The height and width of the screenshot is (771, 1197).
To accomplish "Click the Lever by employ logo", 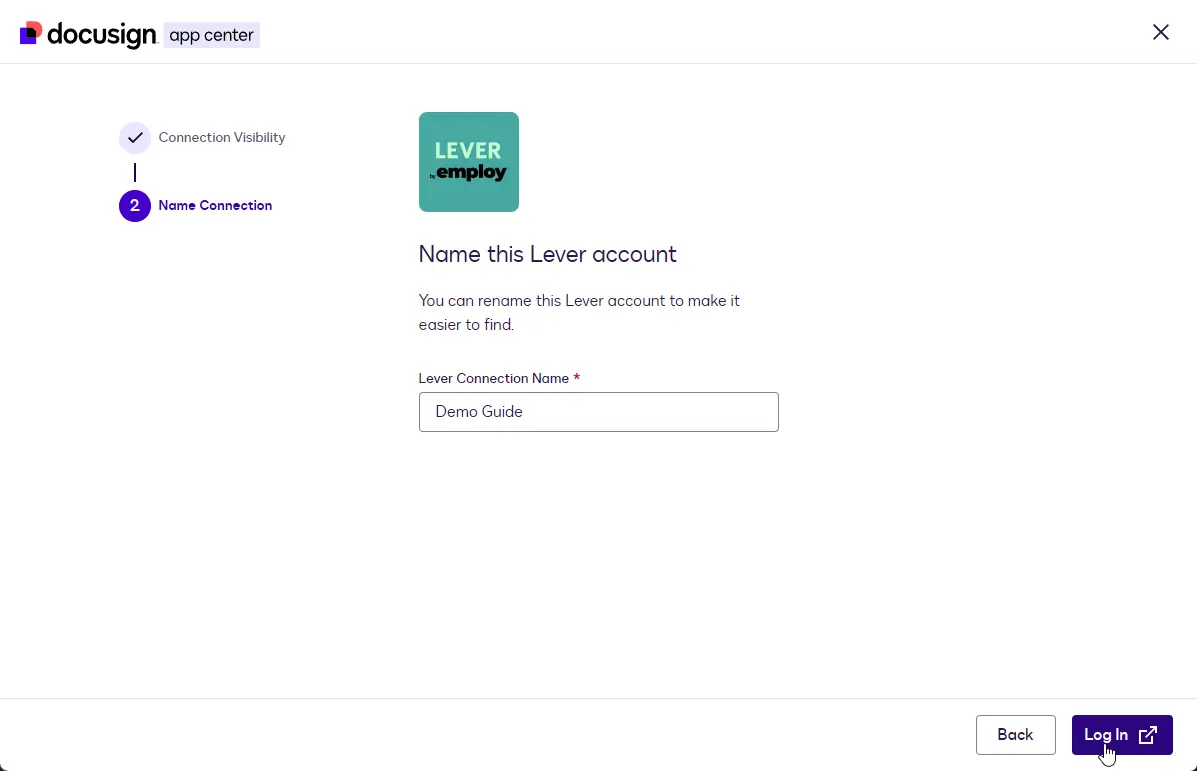I will (469, 162).
